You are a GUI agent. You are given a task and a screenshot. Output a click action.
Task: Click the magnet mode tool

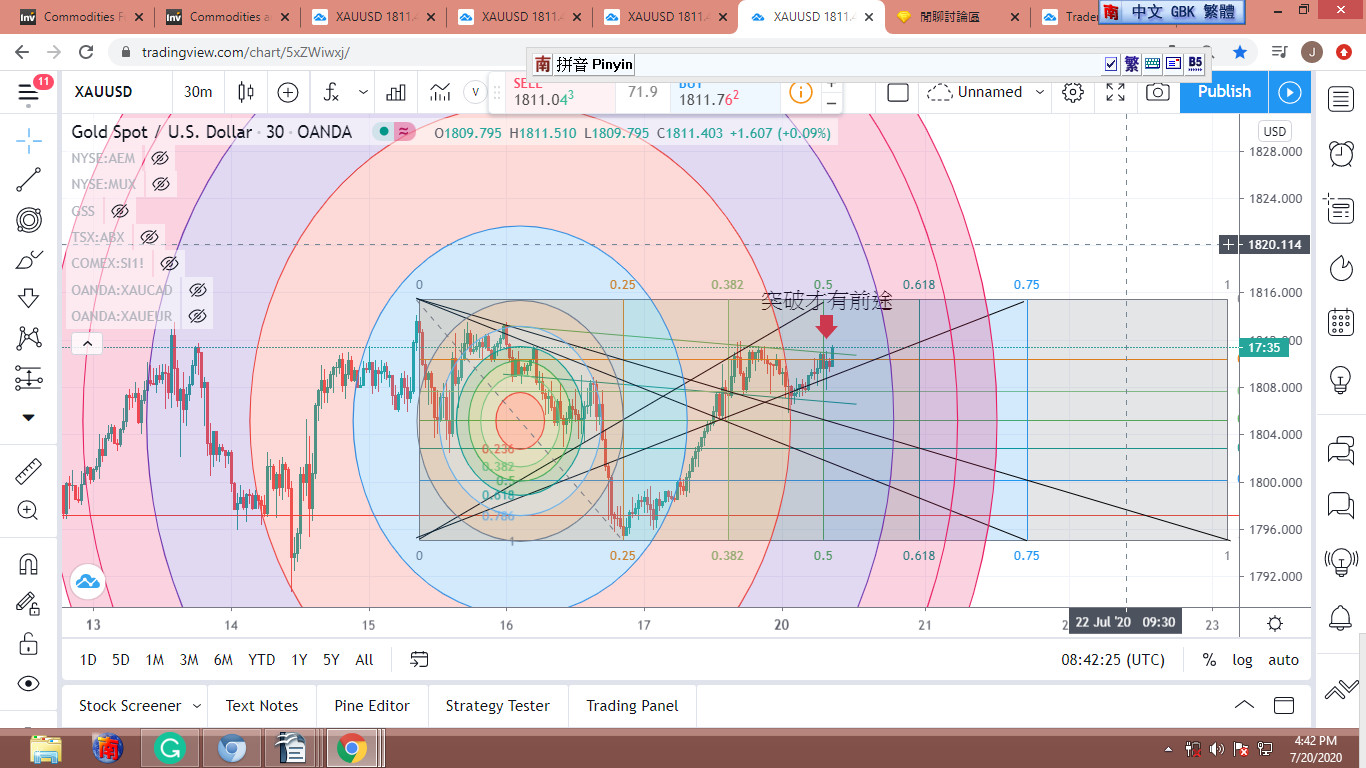tap(29, 564)
